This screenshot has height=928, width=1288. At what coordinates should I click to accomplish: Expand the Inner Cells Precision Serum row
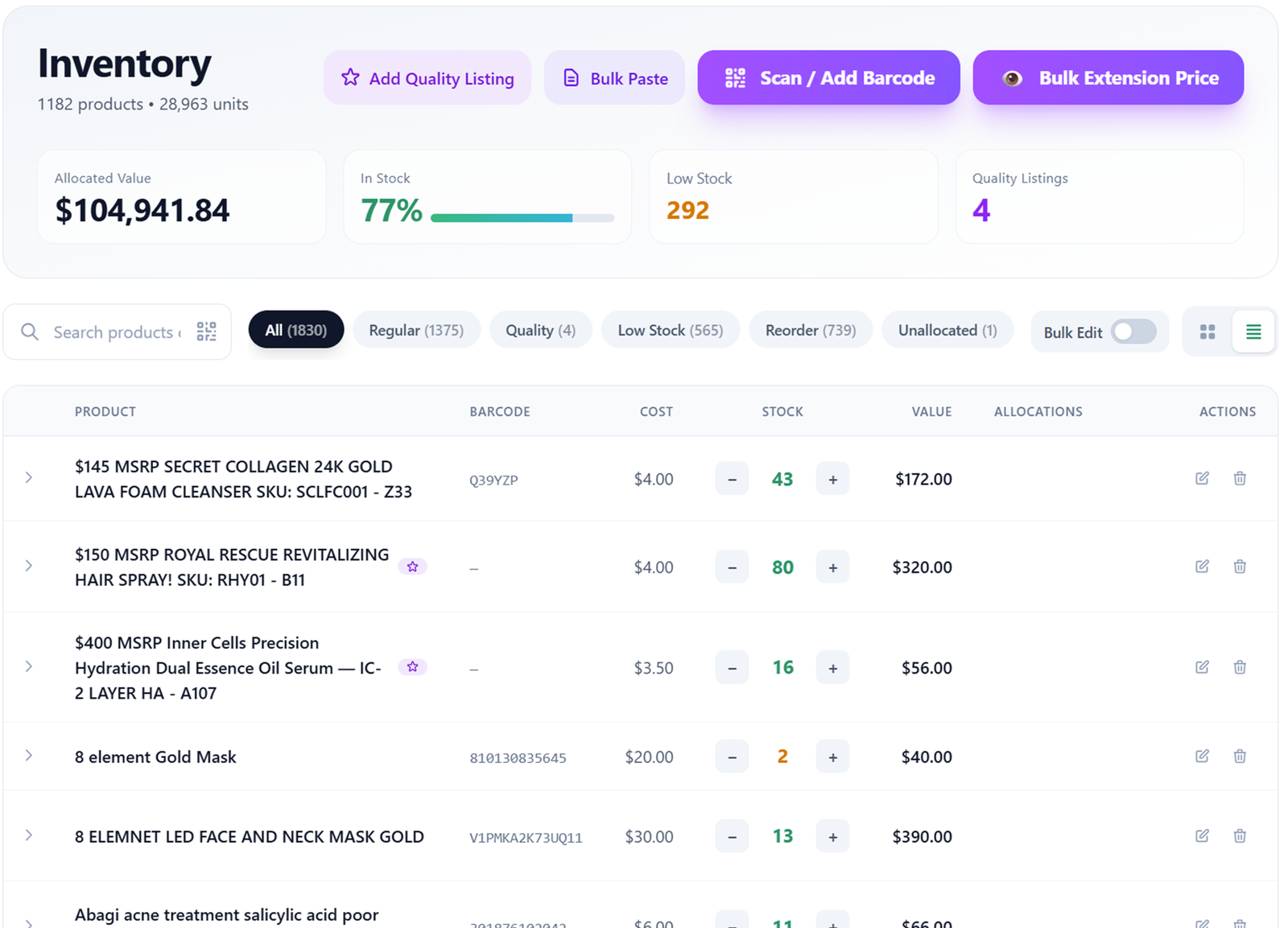(x=29, y=666)
